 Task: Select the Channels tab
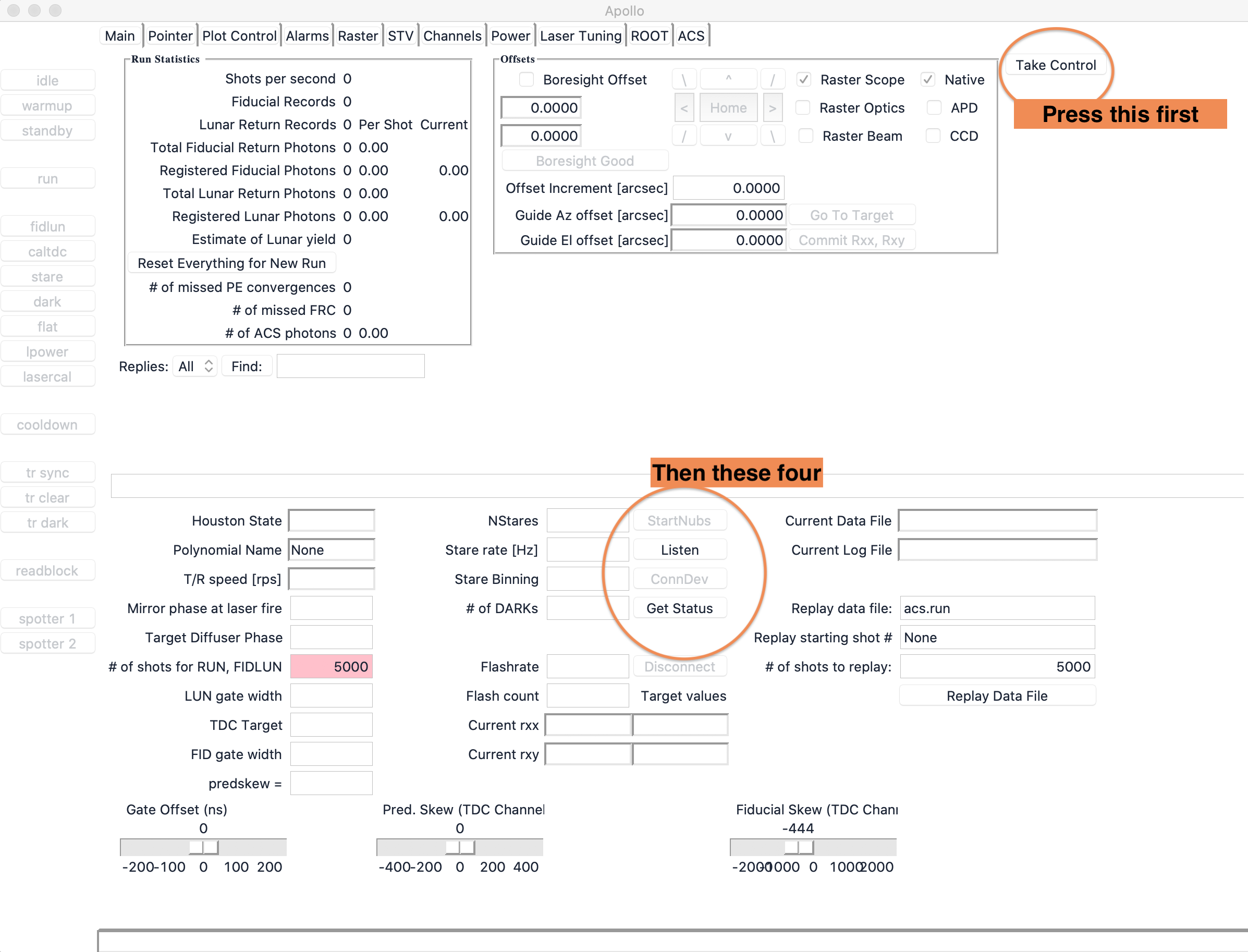click(x=452, y=35)
